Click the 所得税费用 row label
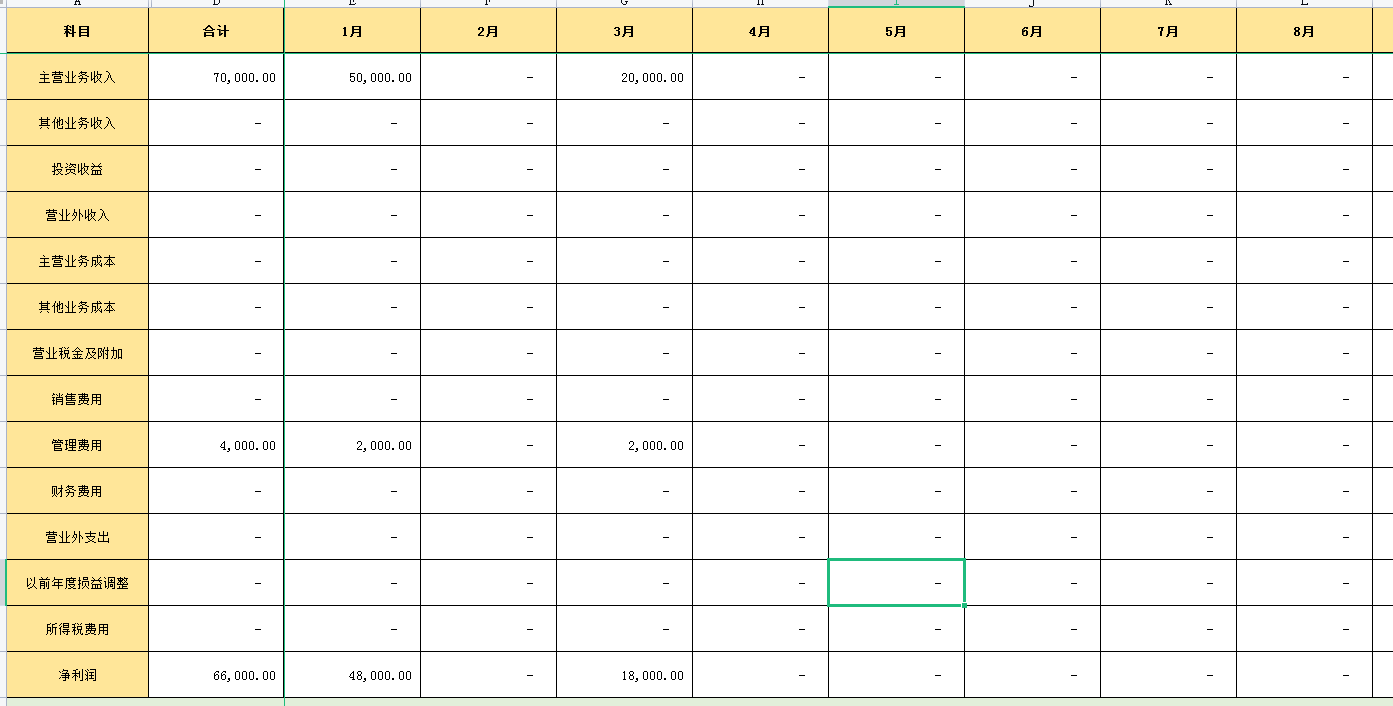Screen dimensions: 1393x706 [77, 629]
